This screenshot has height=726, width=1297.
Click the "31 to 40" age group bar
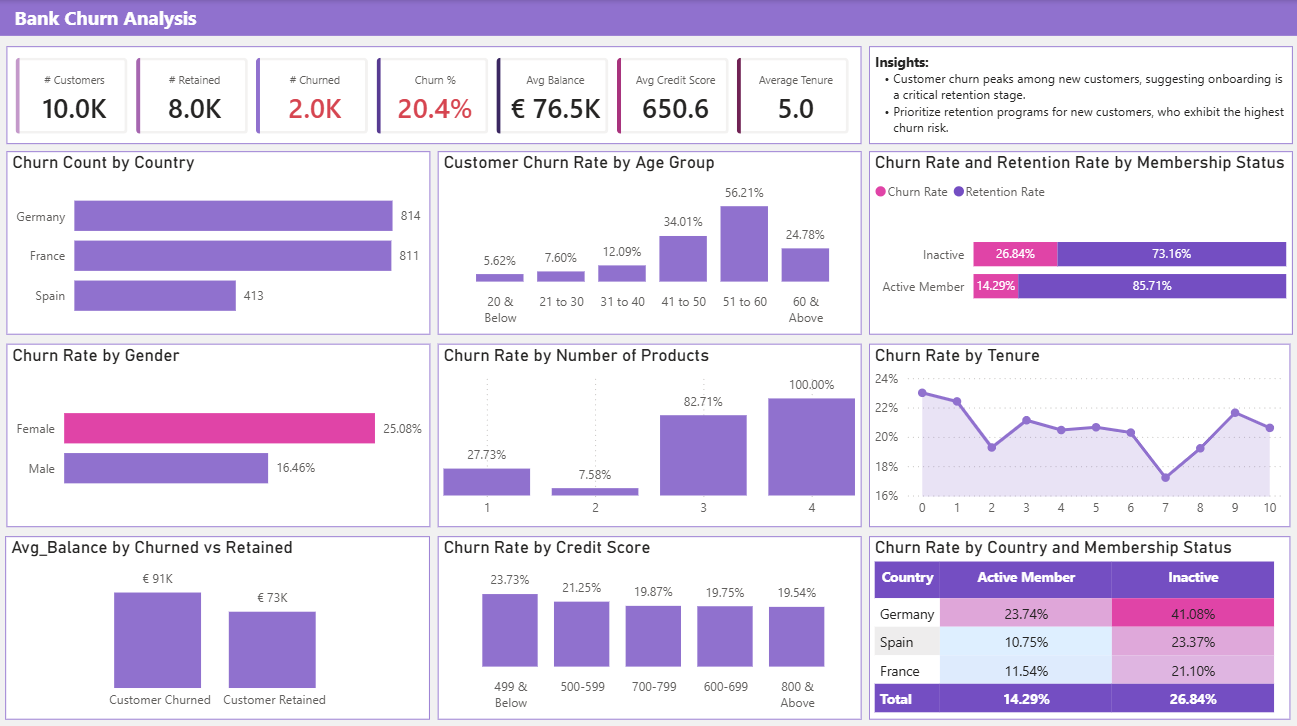pyautogui.click(x=622, y=273)
